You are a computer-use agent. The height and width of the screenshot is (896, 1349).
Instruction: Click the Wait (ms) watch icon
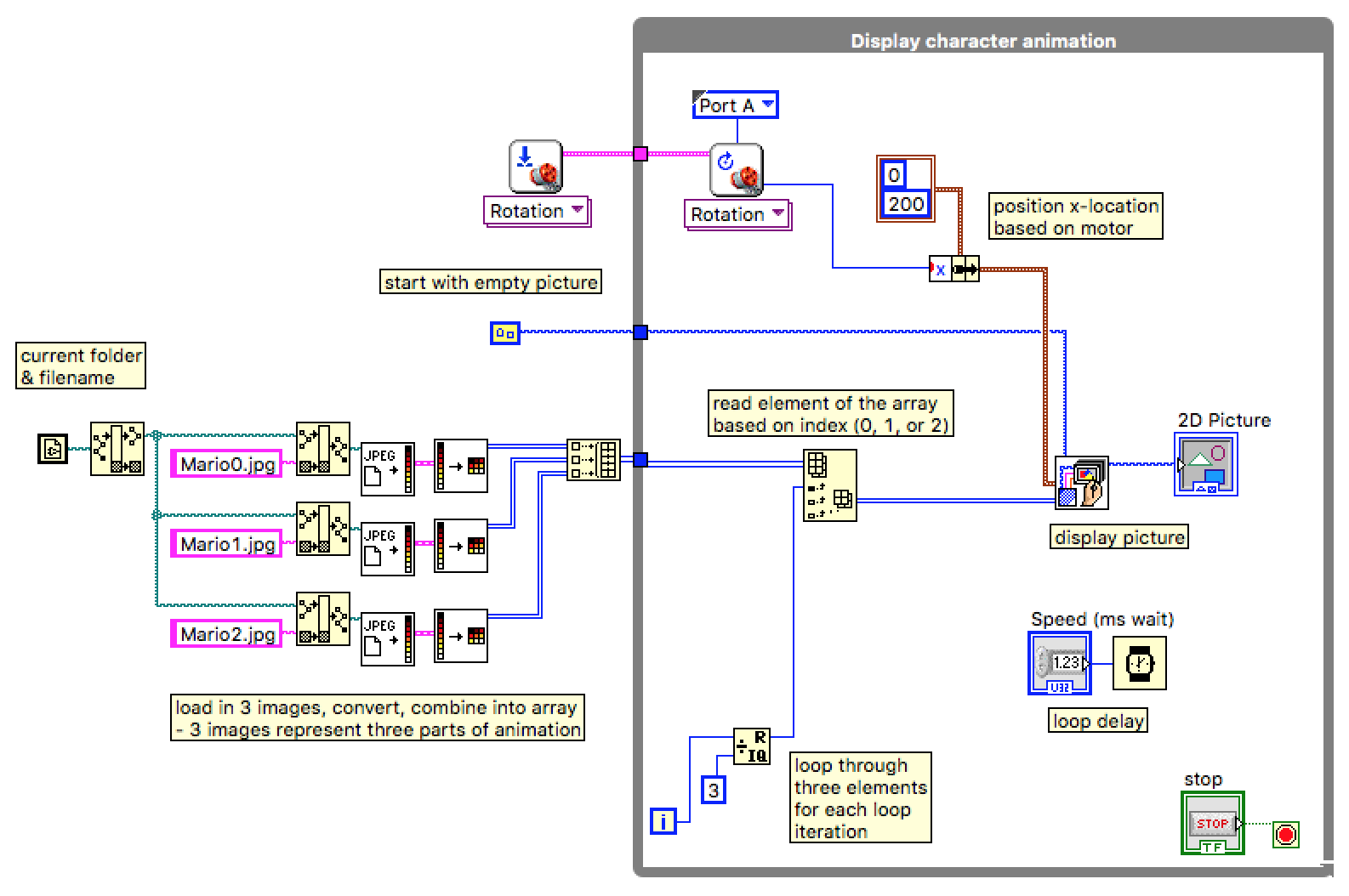(1140, 663)
